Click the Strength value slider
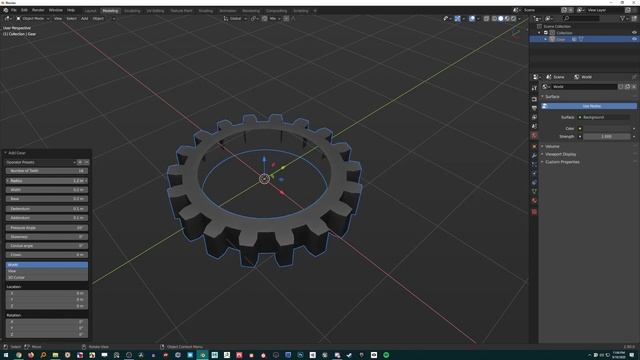Viewport: 640px width, 360px height. tap(607, 136)
